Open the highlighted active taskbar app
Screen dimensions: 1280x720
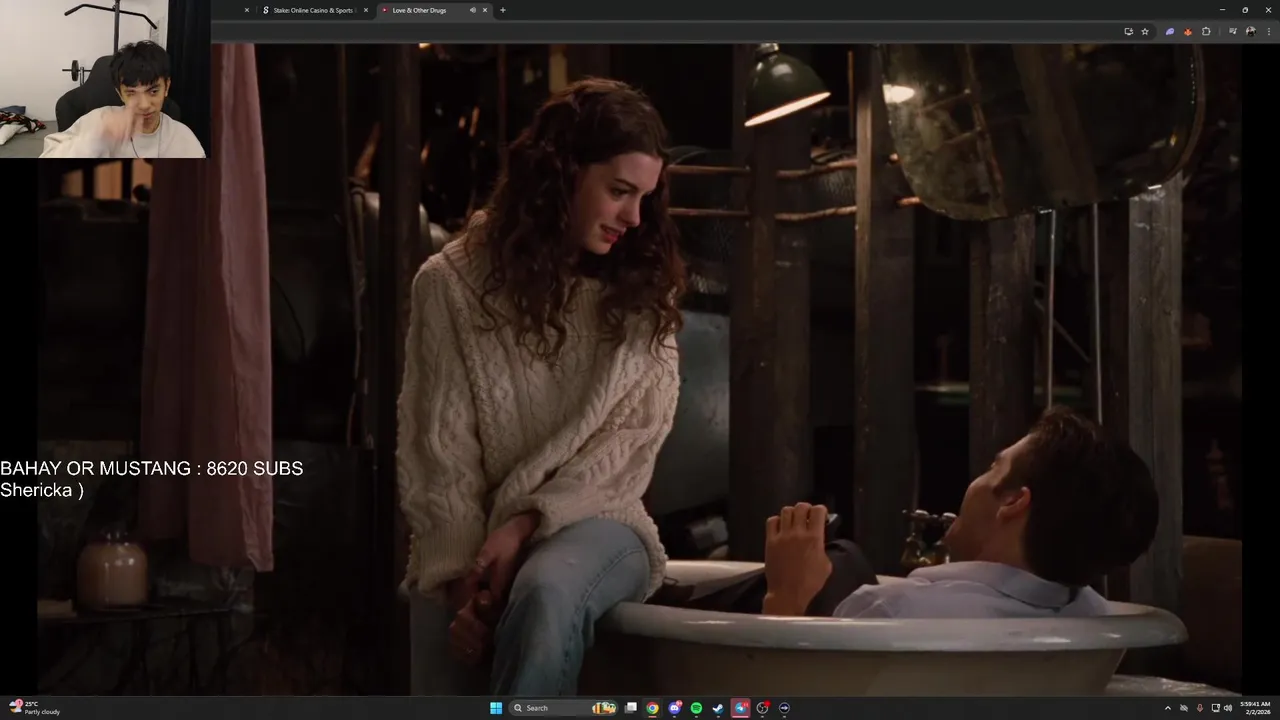740,708
